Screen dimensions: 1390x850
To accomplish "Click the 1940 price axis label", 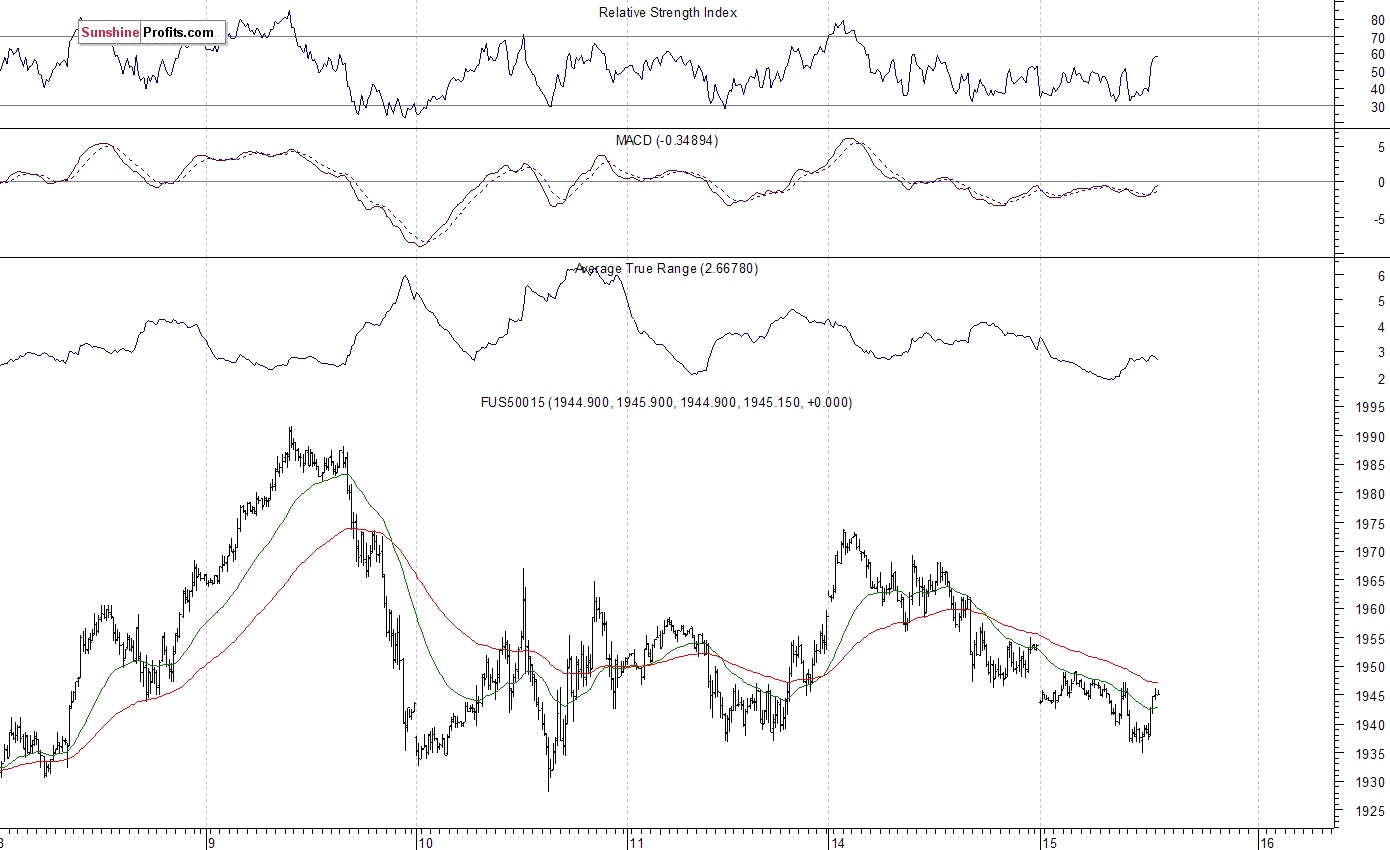I will point(1371,725).
